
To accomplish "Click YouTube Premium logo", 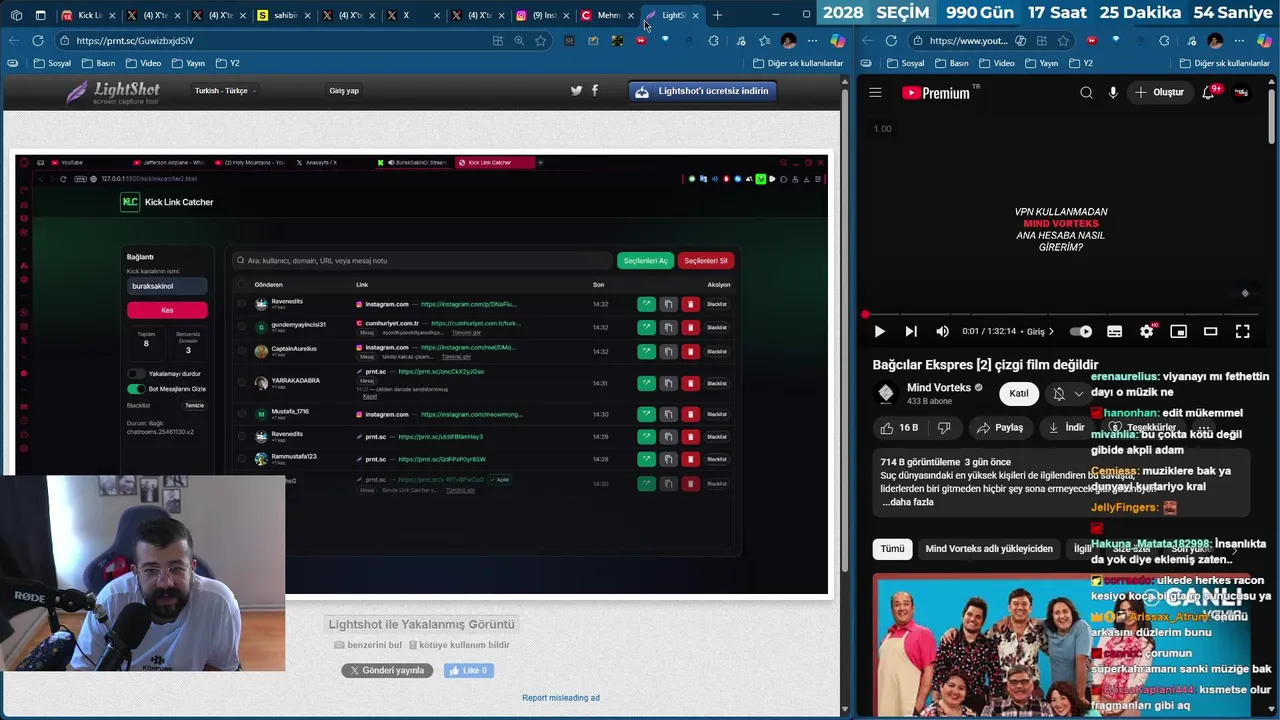I will tap(937, 93).
